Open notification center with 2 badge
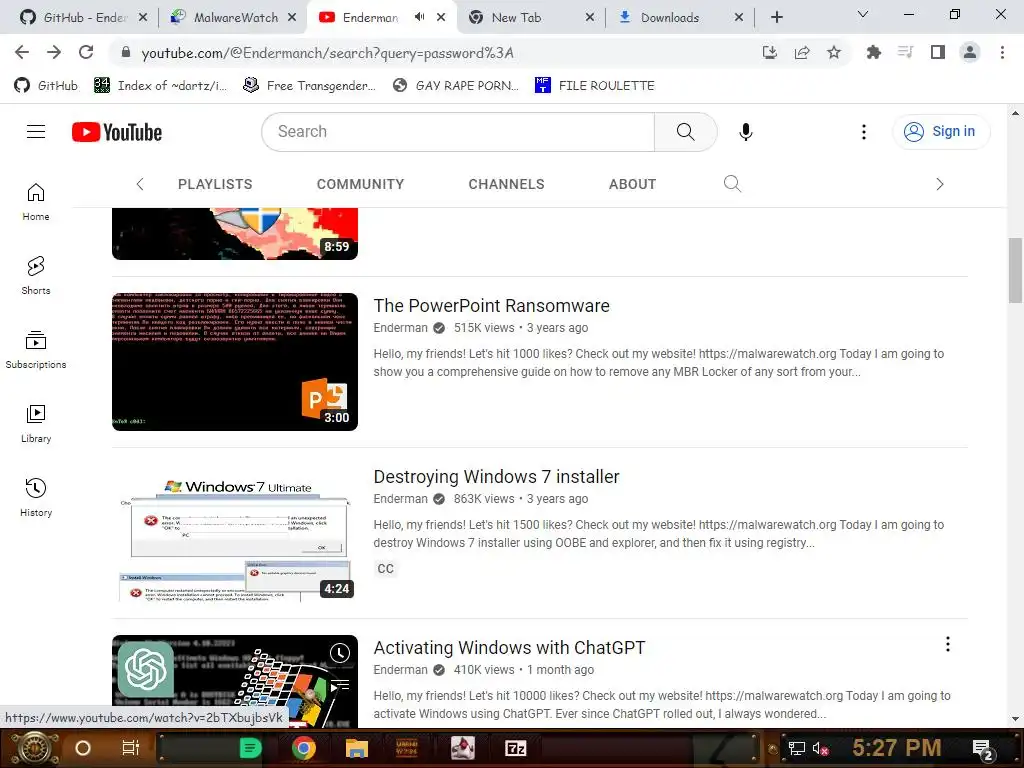This screenshot has width=1024, height=768. click(x=983, y=749)
